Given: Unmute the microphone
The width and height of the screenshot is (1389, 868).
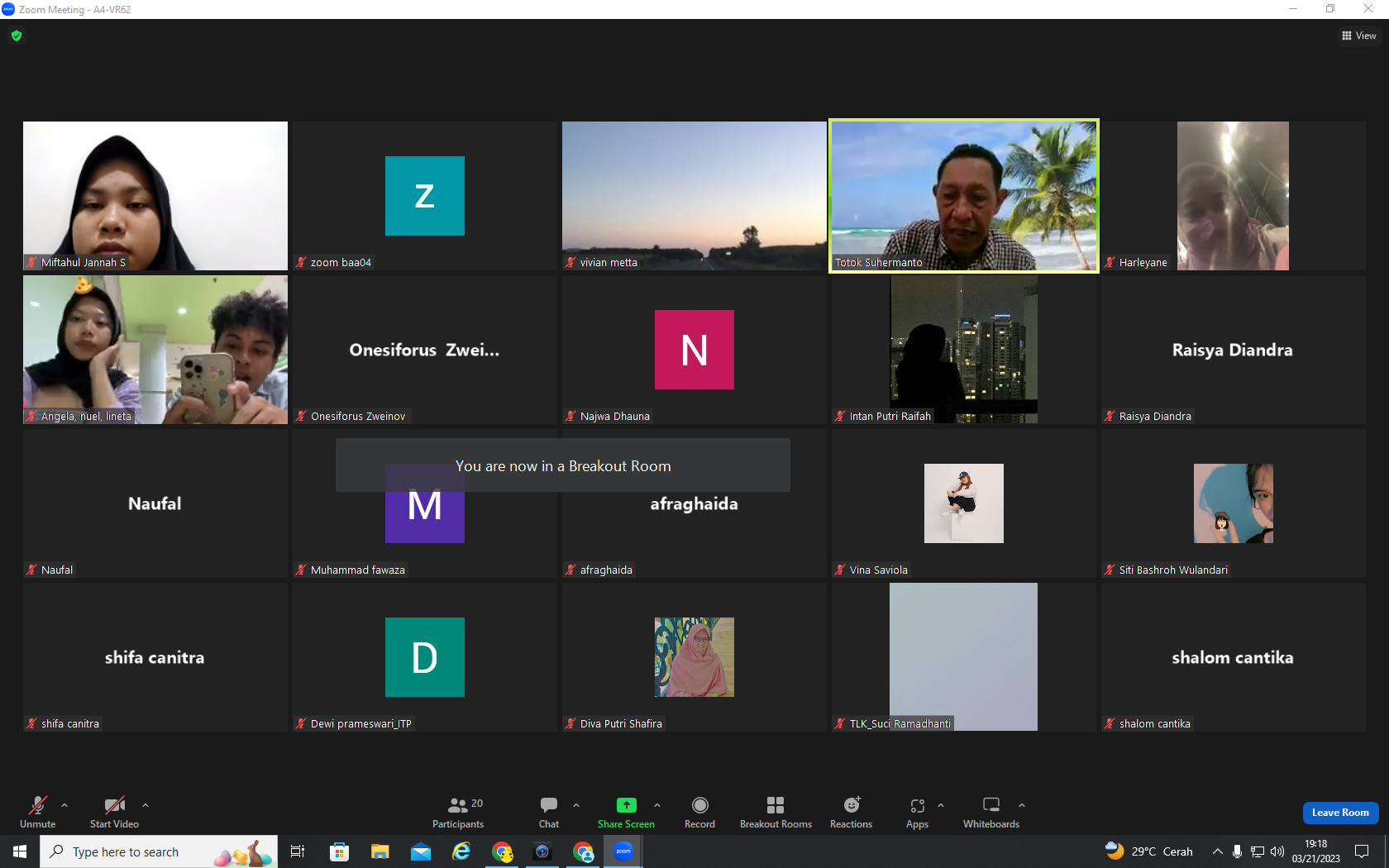Looking at the screenshot, I should tap(38, 813).
